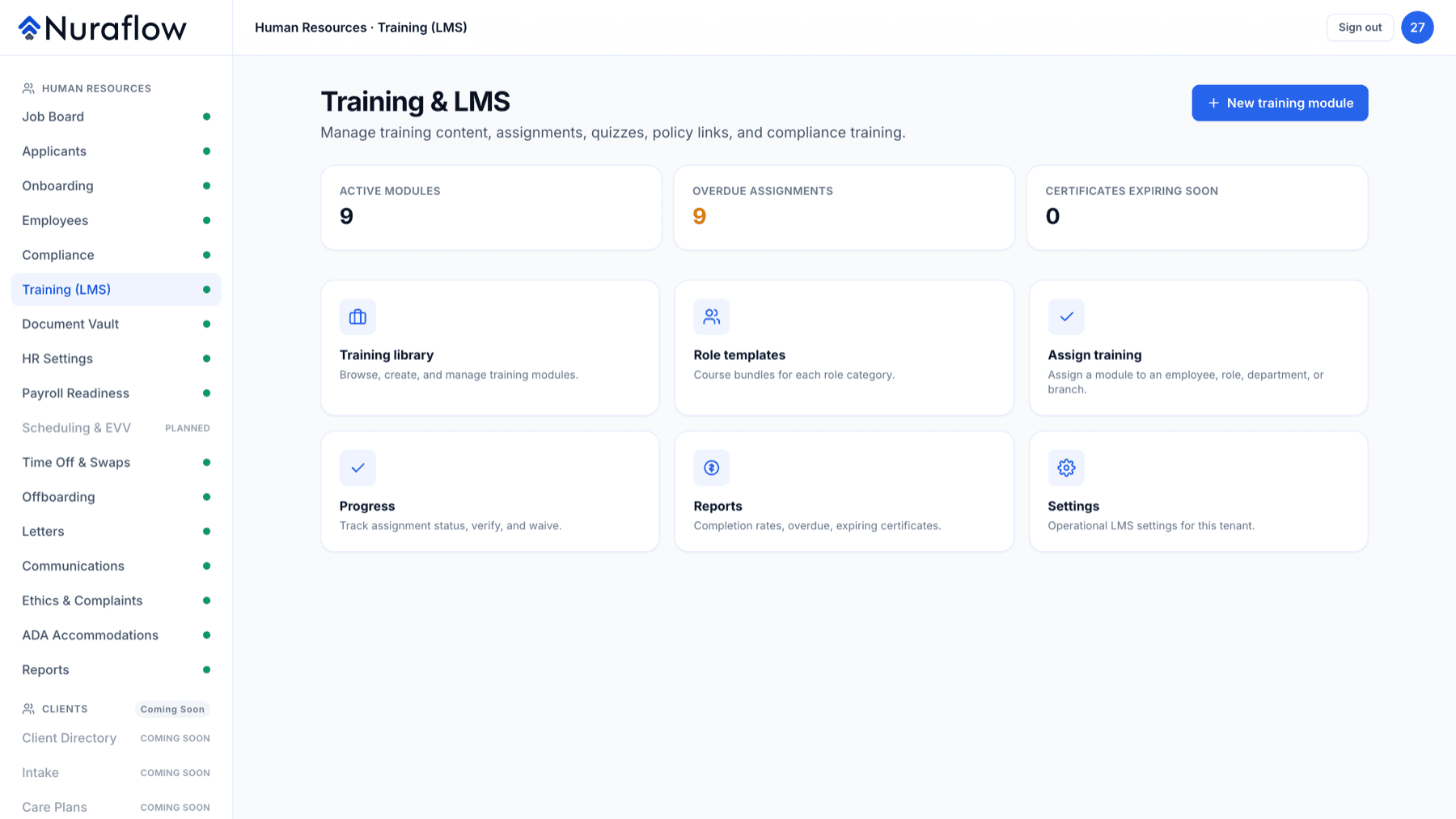Screen dimensions: 1456x819
Task: Click the Training library briefcase icon
Action: point(358,317)
